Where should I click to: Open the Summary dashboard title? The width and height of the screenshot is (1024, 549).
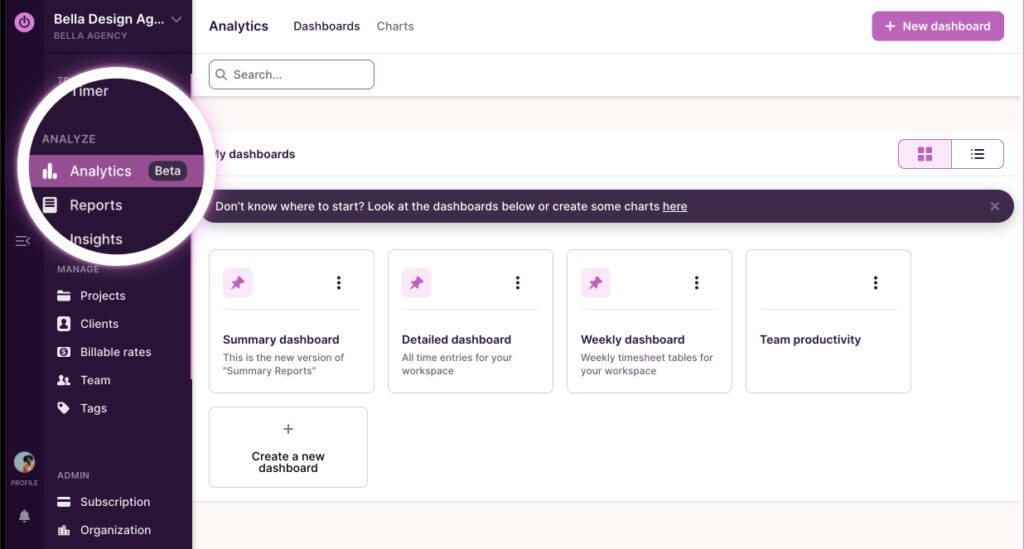[x=281, y=339]
